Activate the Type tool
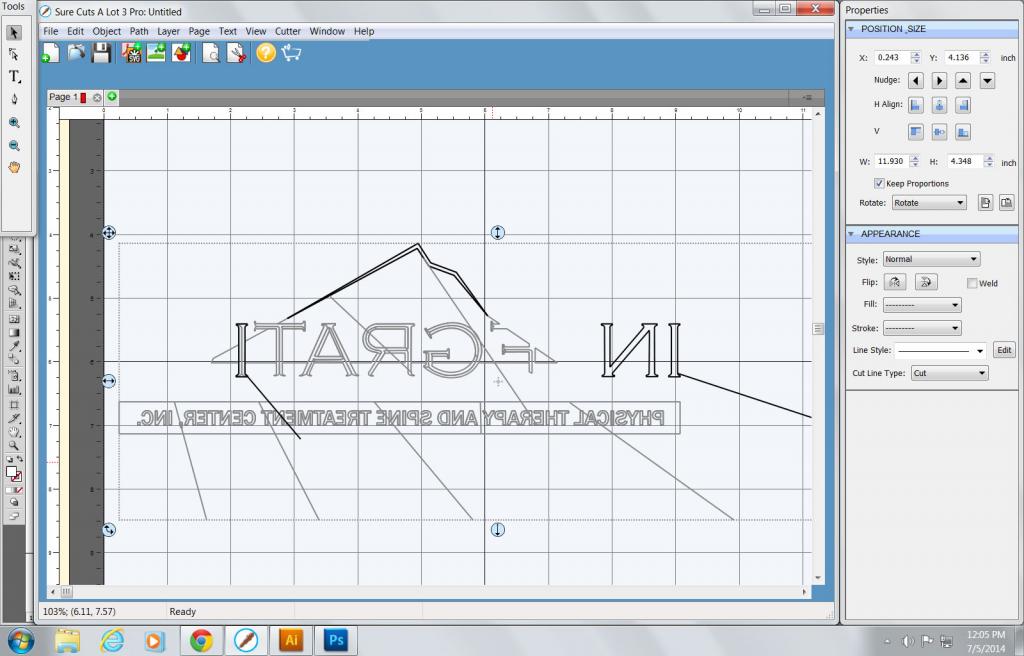 click(x=14, y=76)
